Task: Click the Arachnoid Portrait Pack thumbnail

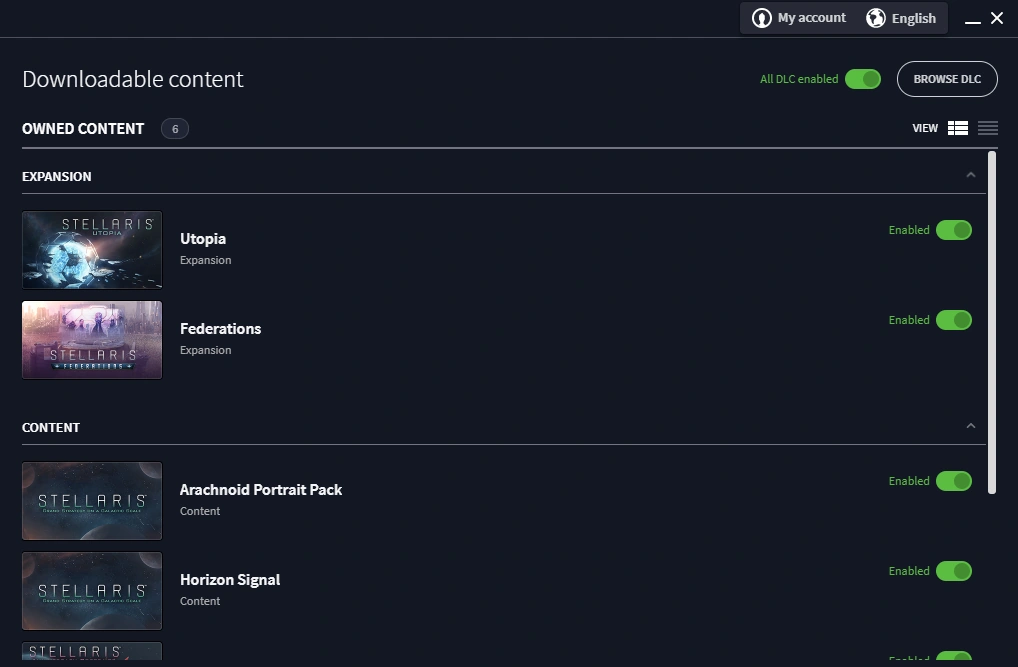Action: click(x=92, y=500)
